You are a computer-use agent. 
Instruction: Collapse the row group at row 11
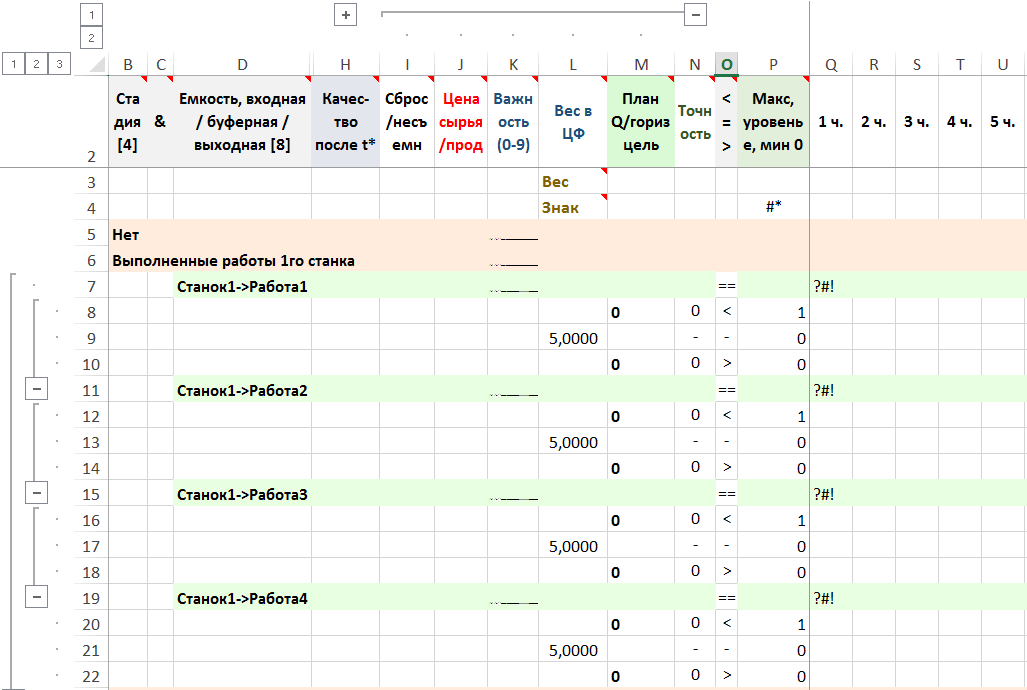pyautogui.click(x=37, y=390)
